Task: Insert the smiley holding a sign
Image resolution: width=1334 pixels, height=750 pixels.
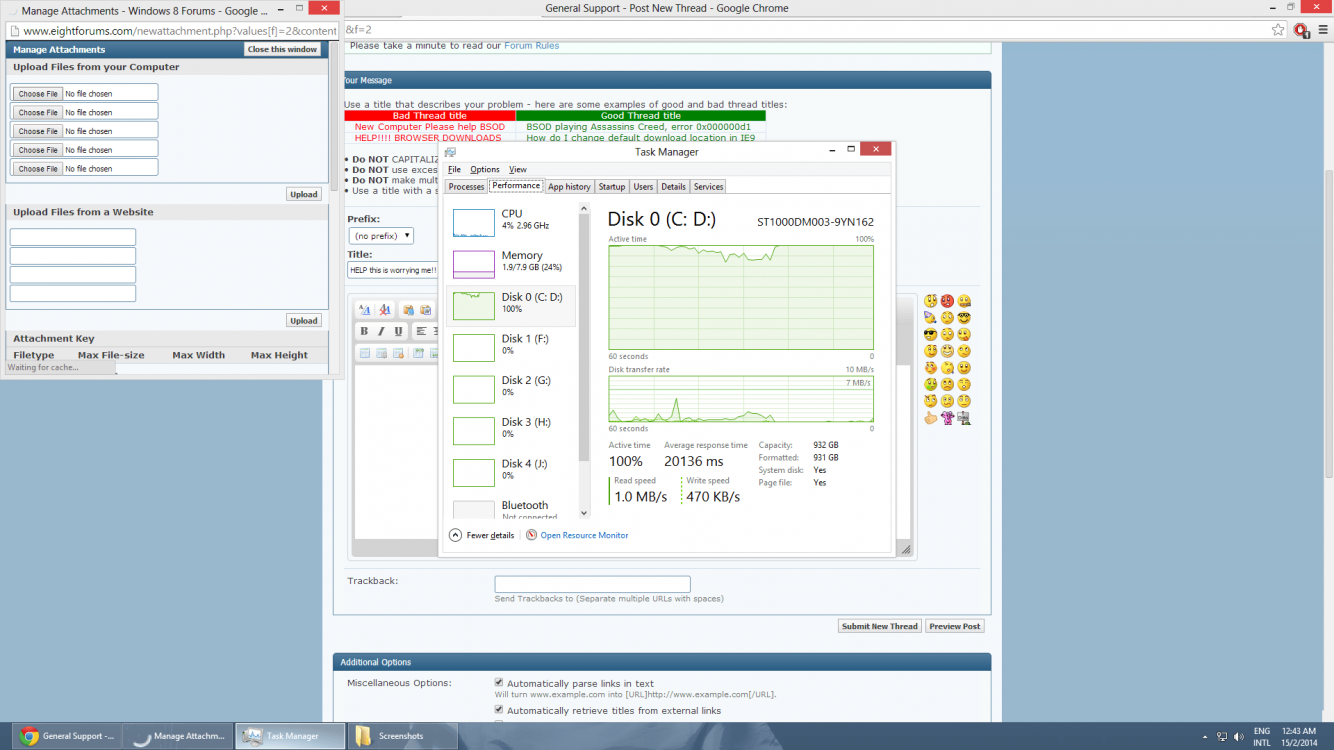Action: point(964,417)
